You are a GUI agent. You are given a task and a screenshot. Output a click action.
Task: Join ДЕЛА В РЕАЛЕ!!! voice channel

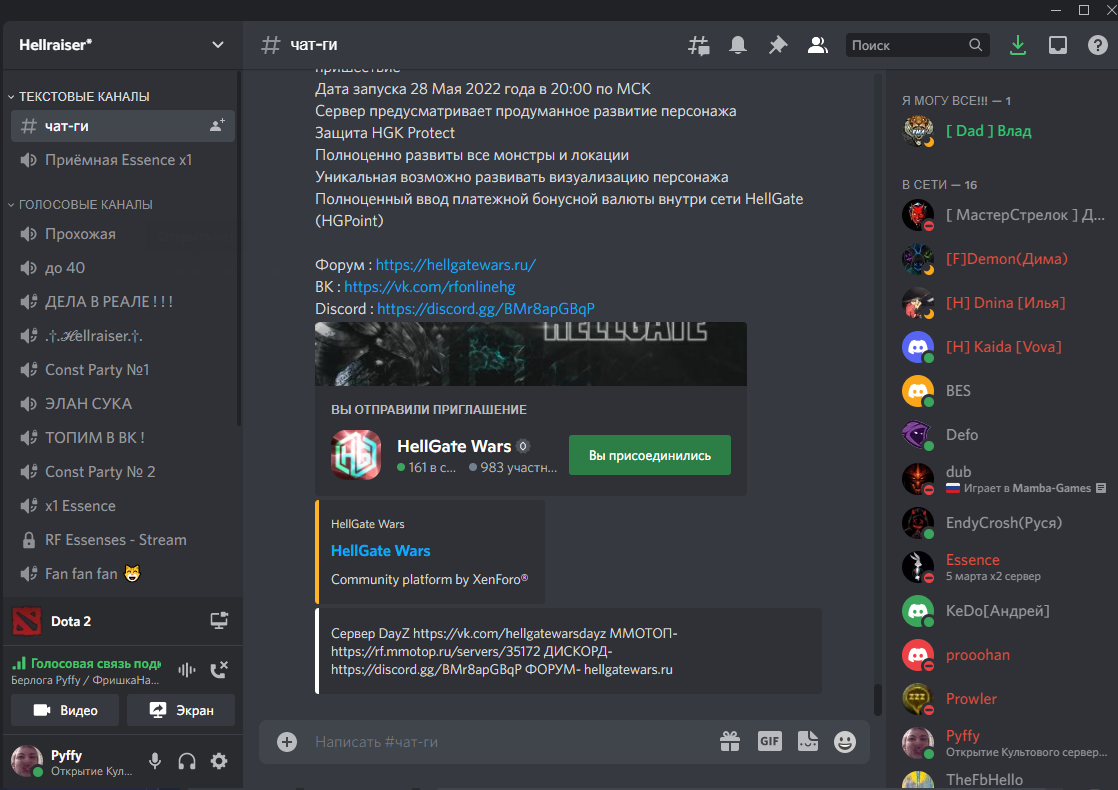pos(123,302)
